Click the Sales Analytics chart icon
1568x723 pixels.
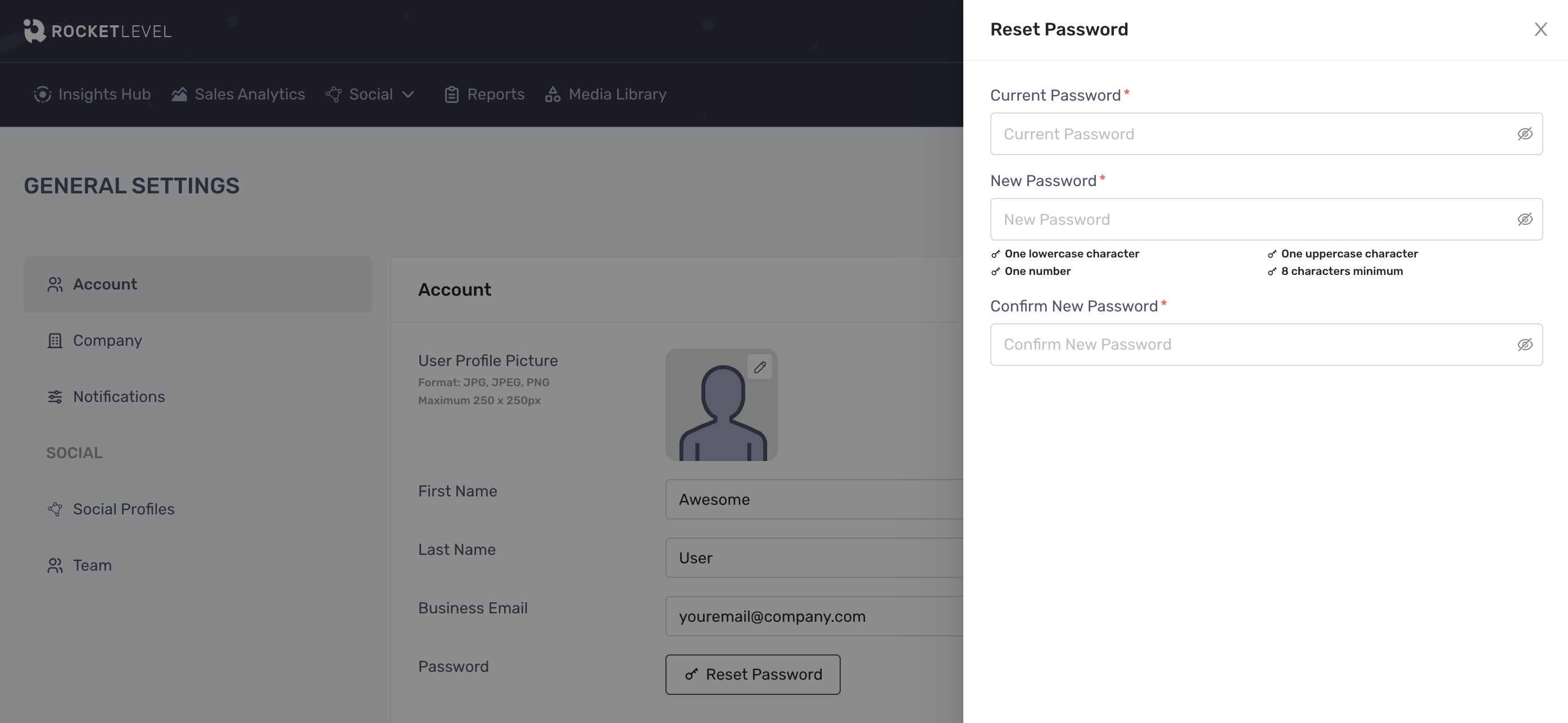tap(179, 94)
